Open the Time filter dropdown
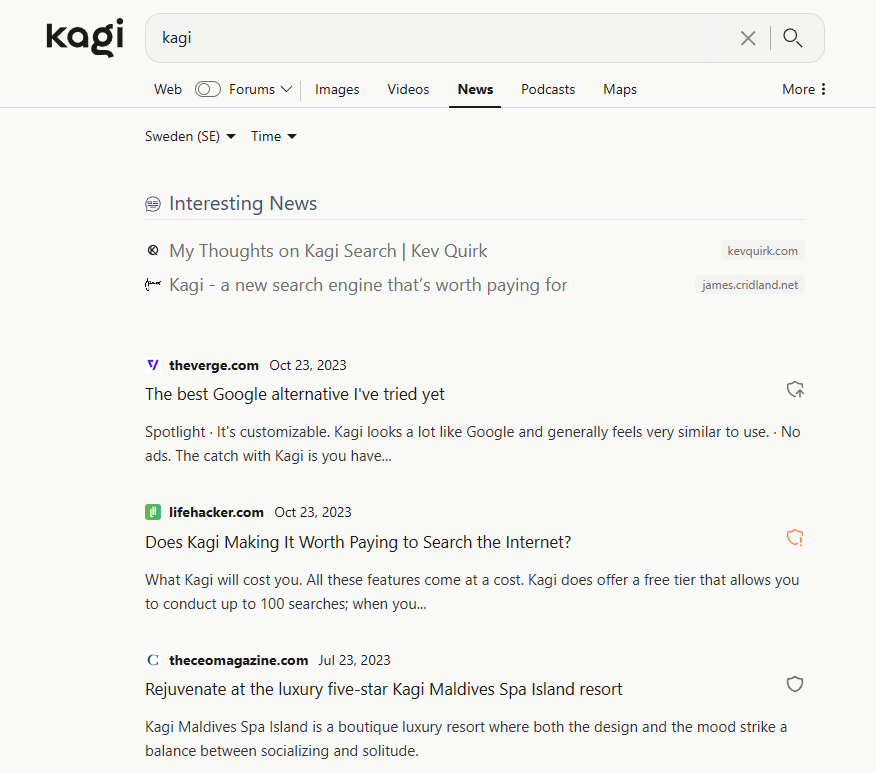876x773 pixels. point(274,136)
